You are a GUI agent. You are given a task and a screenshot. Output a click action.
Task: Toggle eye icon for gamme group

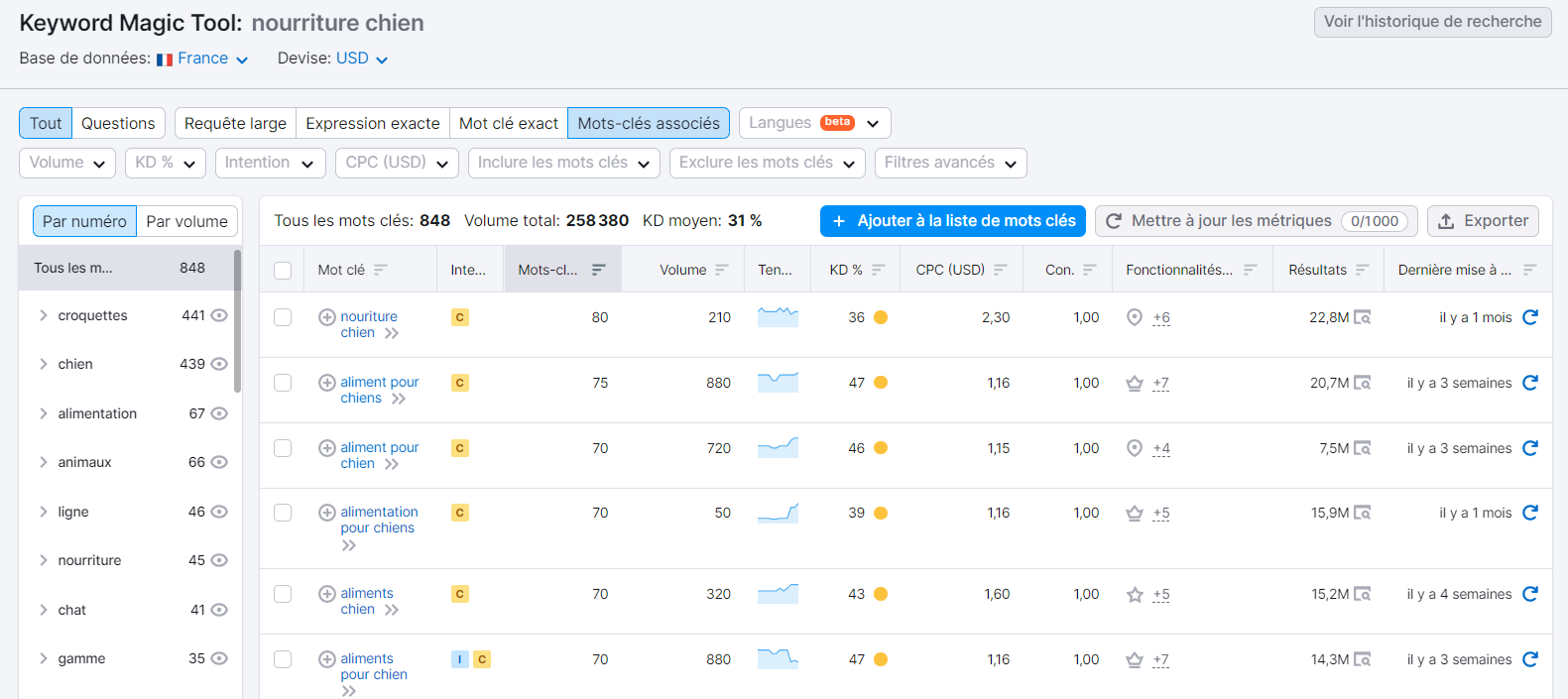219,658
